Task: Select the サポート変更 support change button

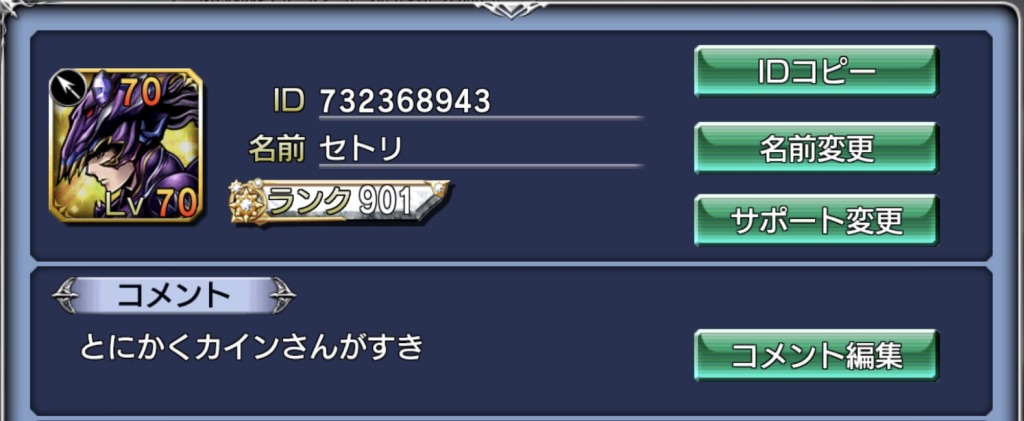Action: click(816, 221)
